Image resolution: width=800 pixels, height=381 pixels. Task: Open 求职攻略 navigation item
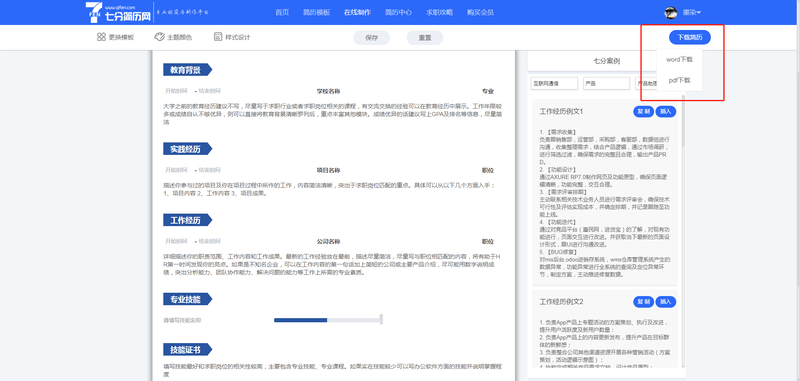click(439, 12)
